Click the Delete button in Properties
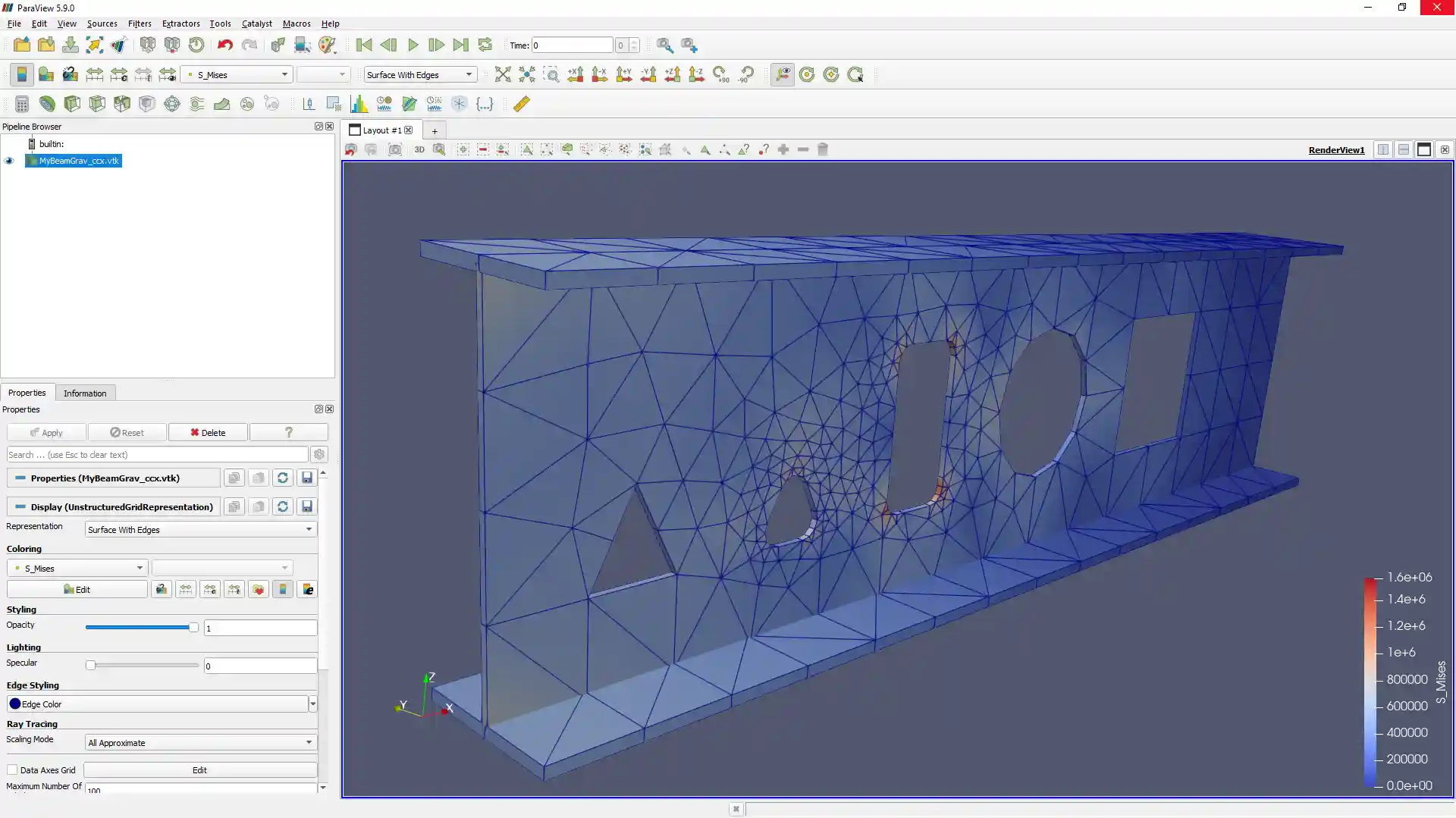 [208, 433]
